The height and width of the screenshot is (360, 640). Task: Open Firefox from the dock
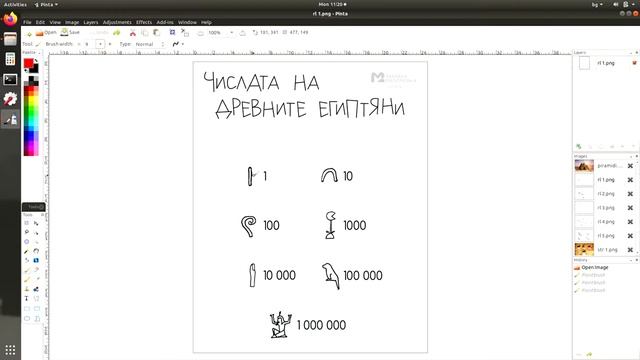[x=10, y=19]
